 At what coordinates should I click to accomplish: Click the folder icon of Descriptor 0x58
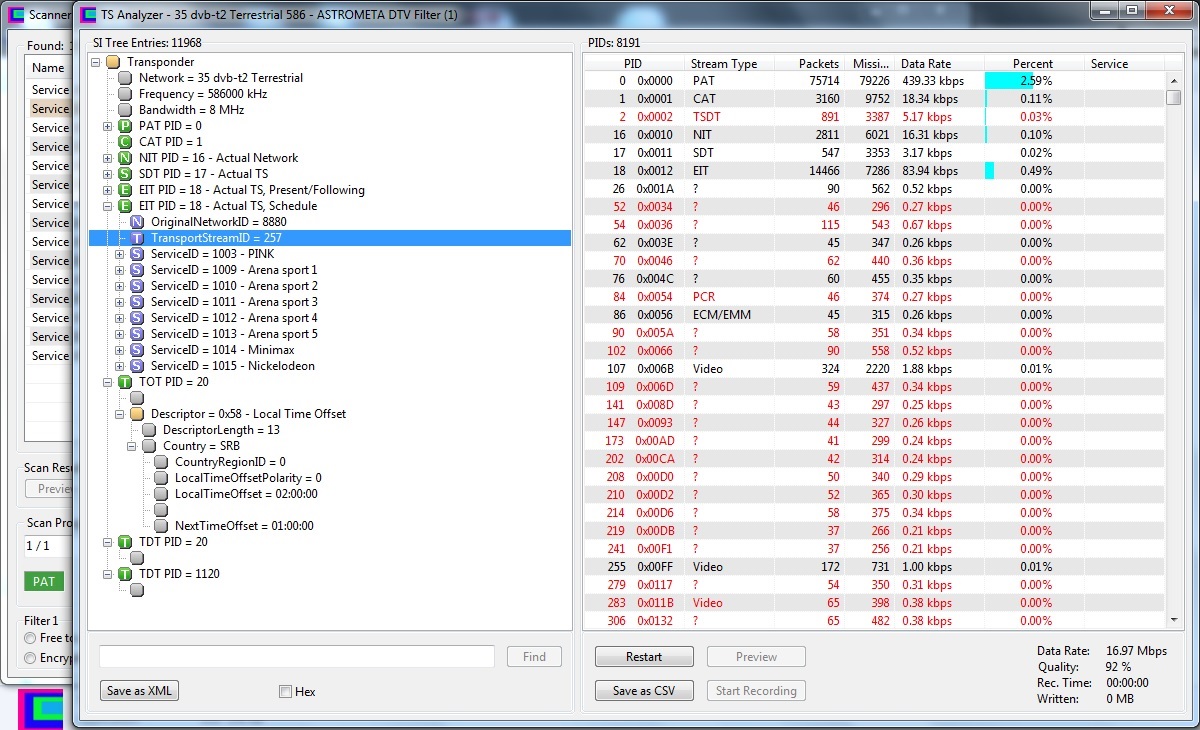(137, 414)
